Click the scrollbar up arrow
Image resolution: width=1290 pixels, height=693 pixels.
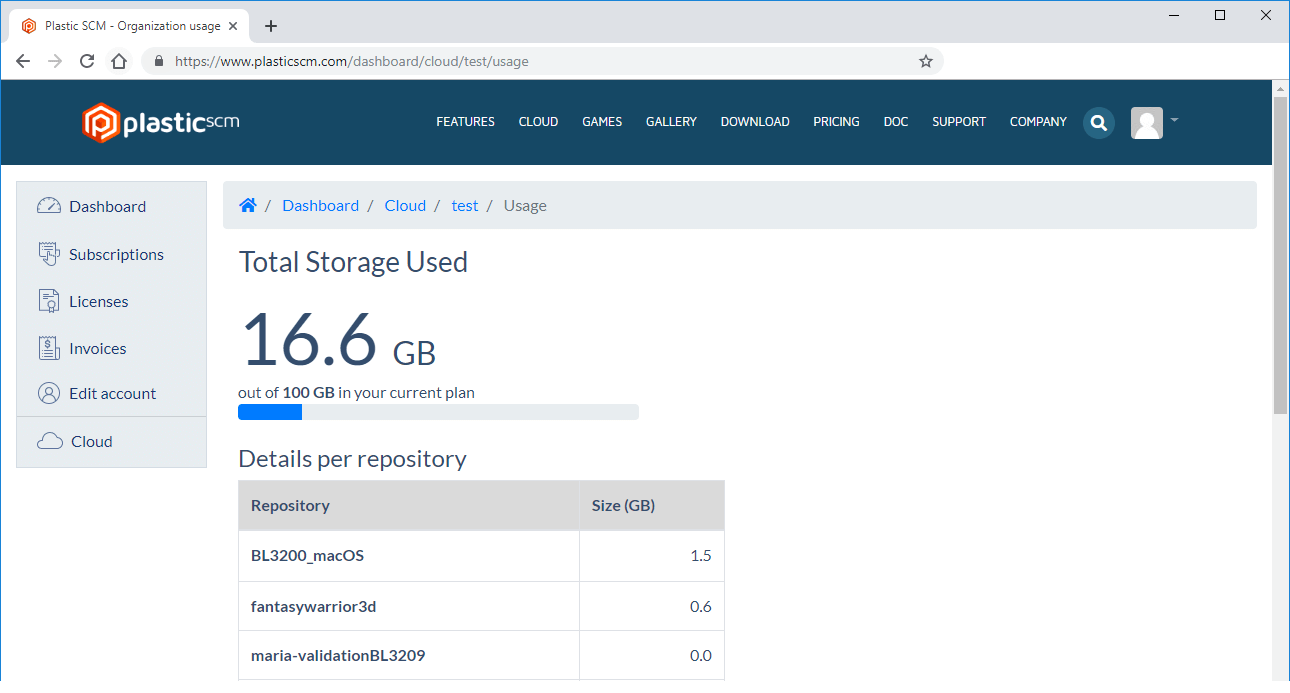(x=1280, y=89)
